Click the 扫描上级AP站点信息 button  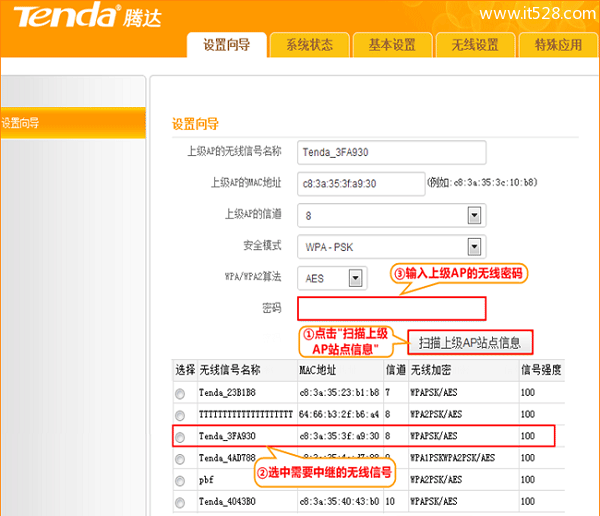click(x=470, y=343)
